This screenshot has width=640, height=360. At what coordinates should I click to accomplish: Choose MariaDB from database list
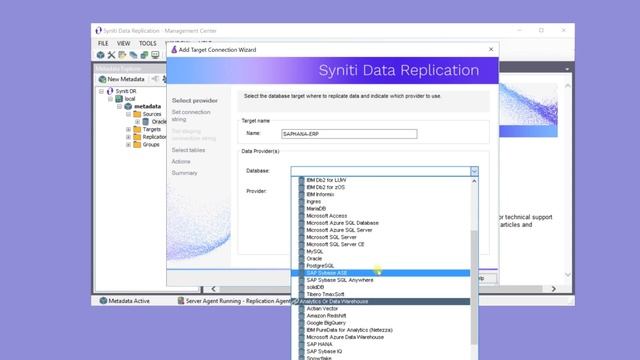coord(316,209)
